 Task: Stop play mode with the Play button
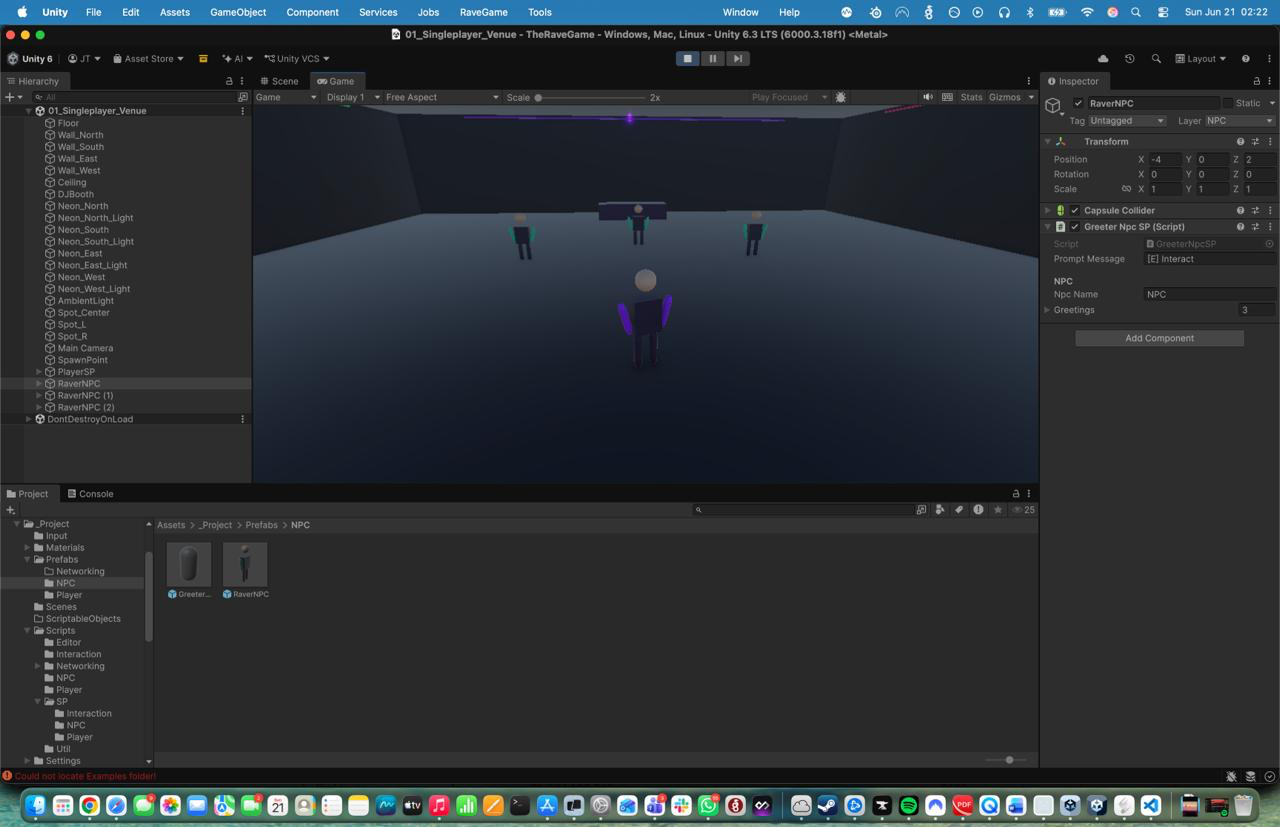[x=687, y=59]
